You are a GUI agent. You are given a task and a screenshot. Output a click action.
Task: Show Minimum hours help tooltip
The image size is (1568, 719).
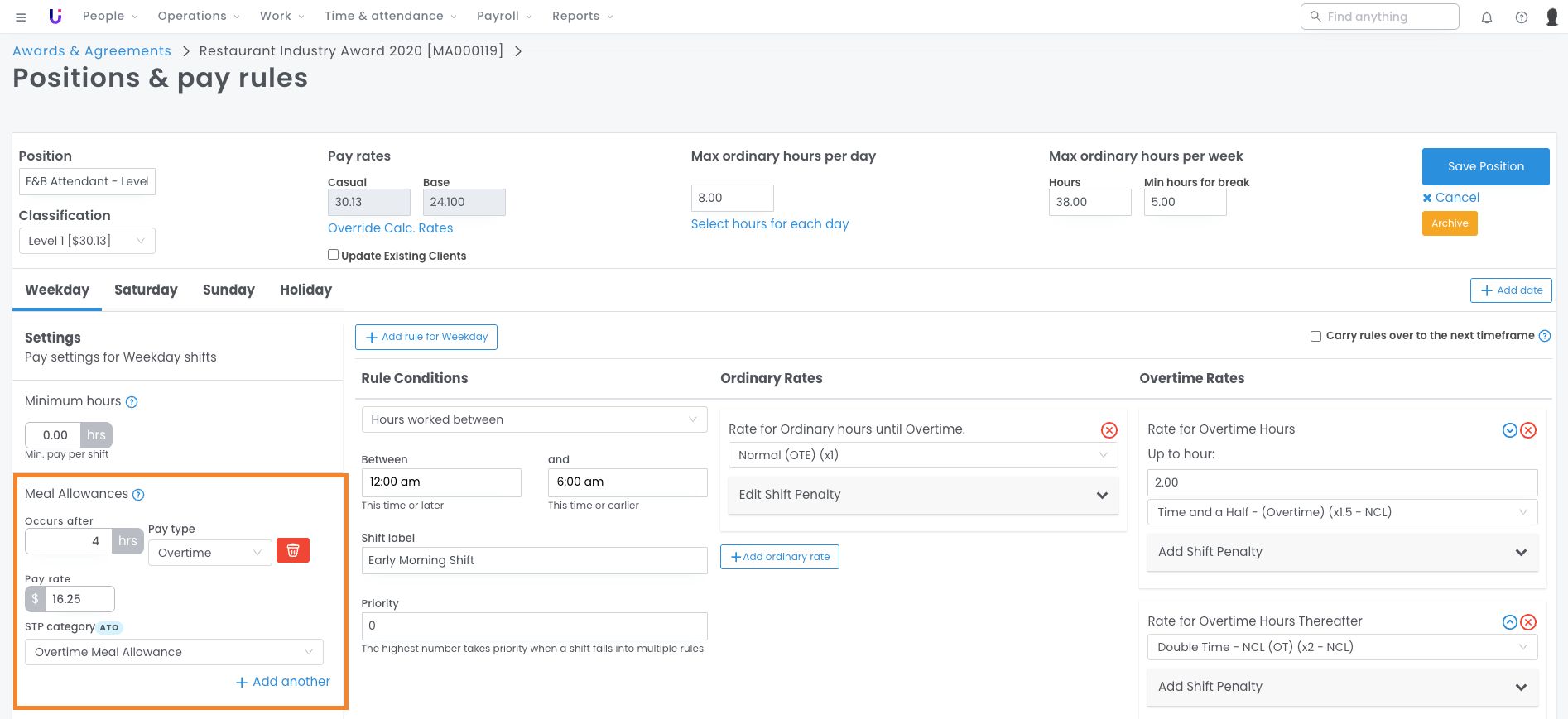coord(132,402)
